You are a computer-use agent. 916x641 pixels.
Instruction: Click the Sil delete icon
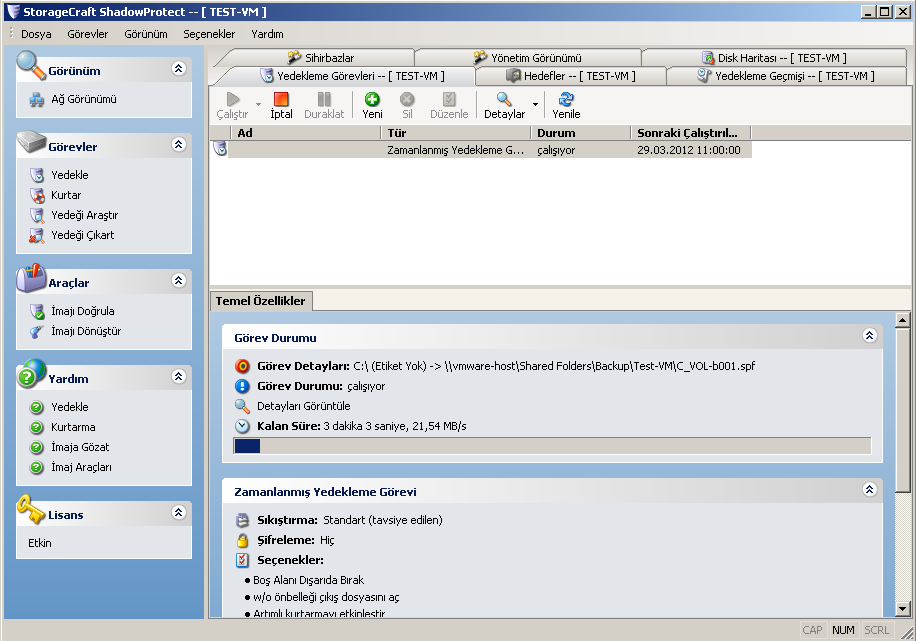pos(407,99)
